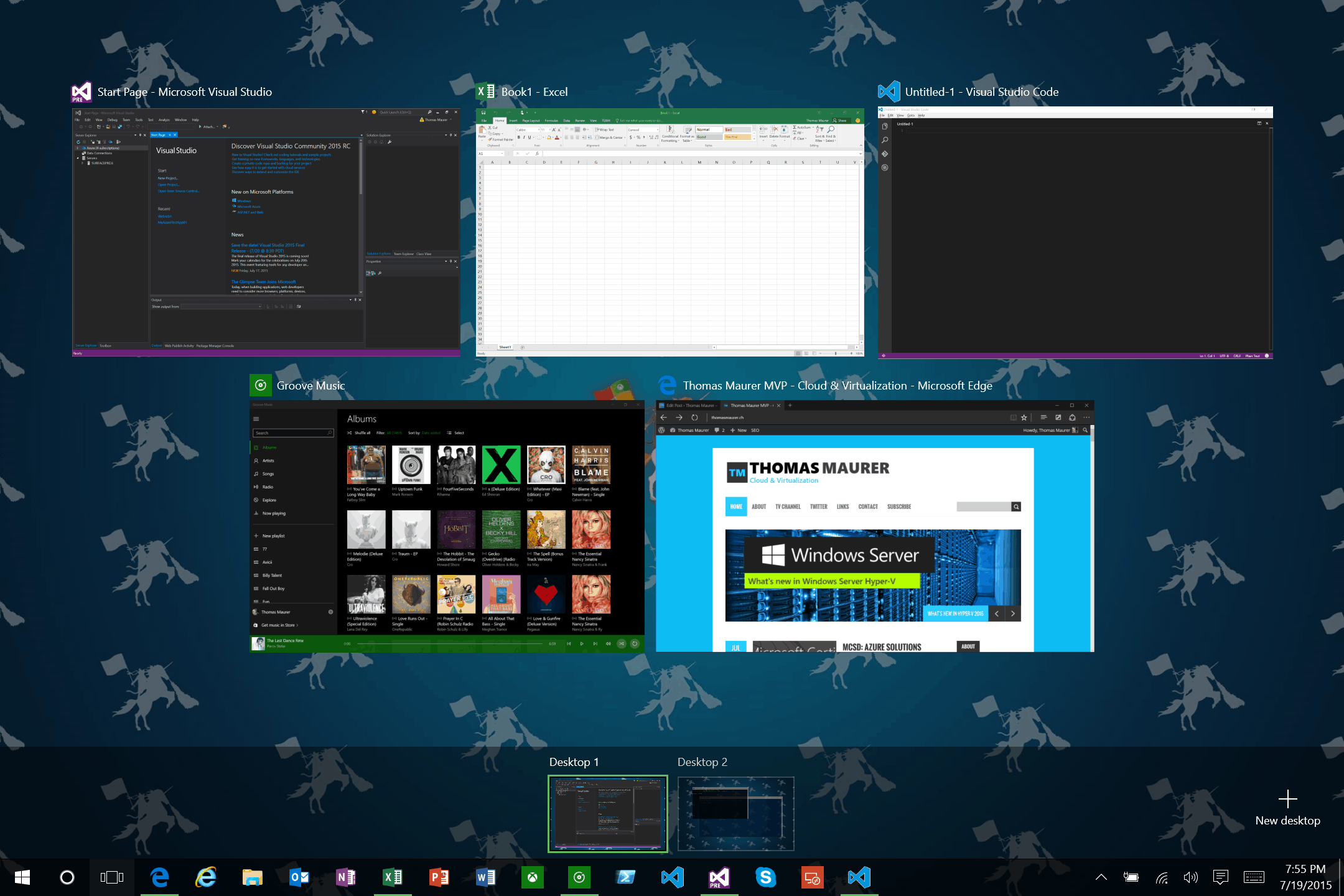This screenshot has height=896, width=1344.
Task: Open PowerPoint from the taskbar
Action: click(x=439, y=877)
